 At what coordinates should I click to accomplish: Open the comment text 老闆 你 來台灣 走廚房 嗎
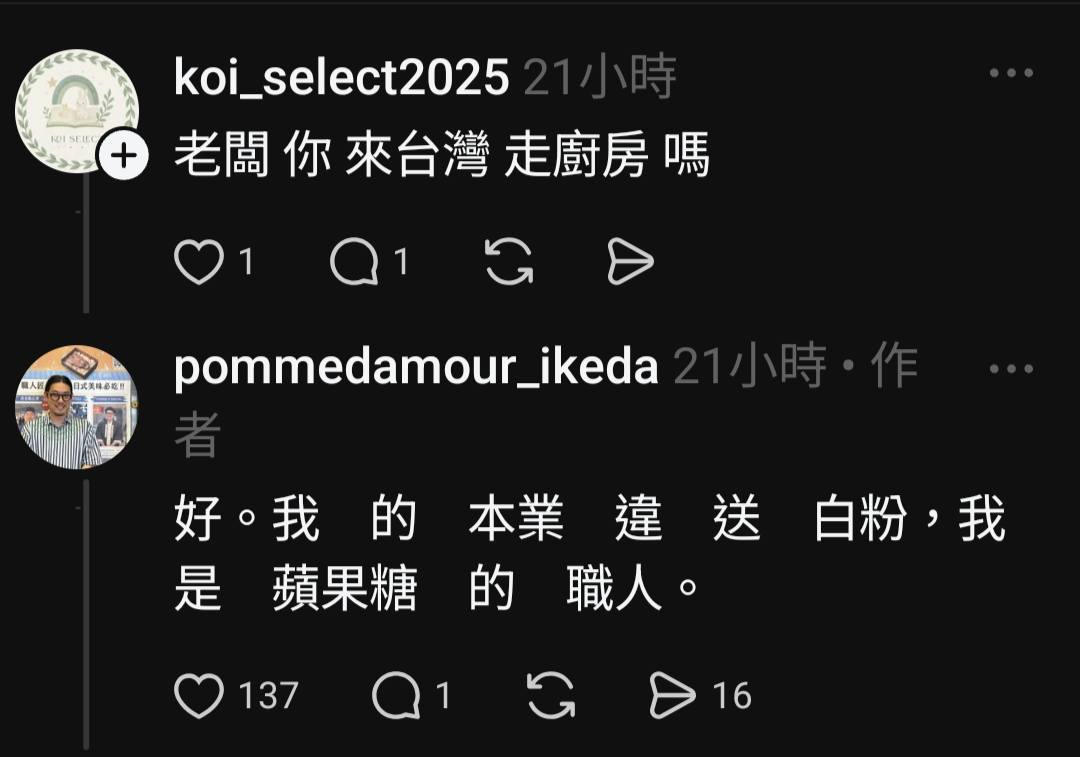(x=442, y=155)
